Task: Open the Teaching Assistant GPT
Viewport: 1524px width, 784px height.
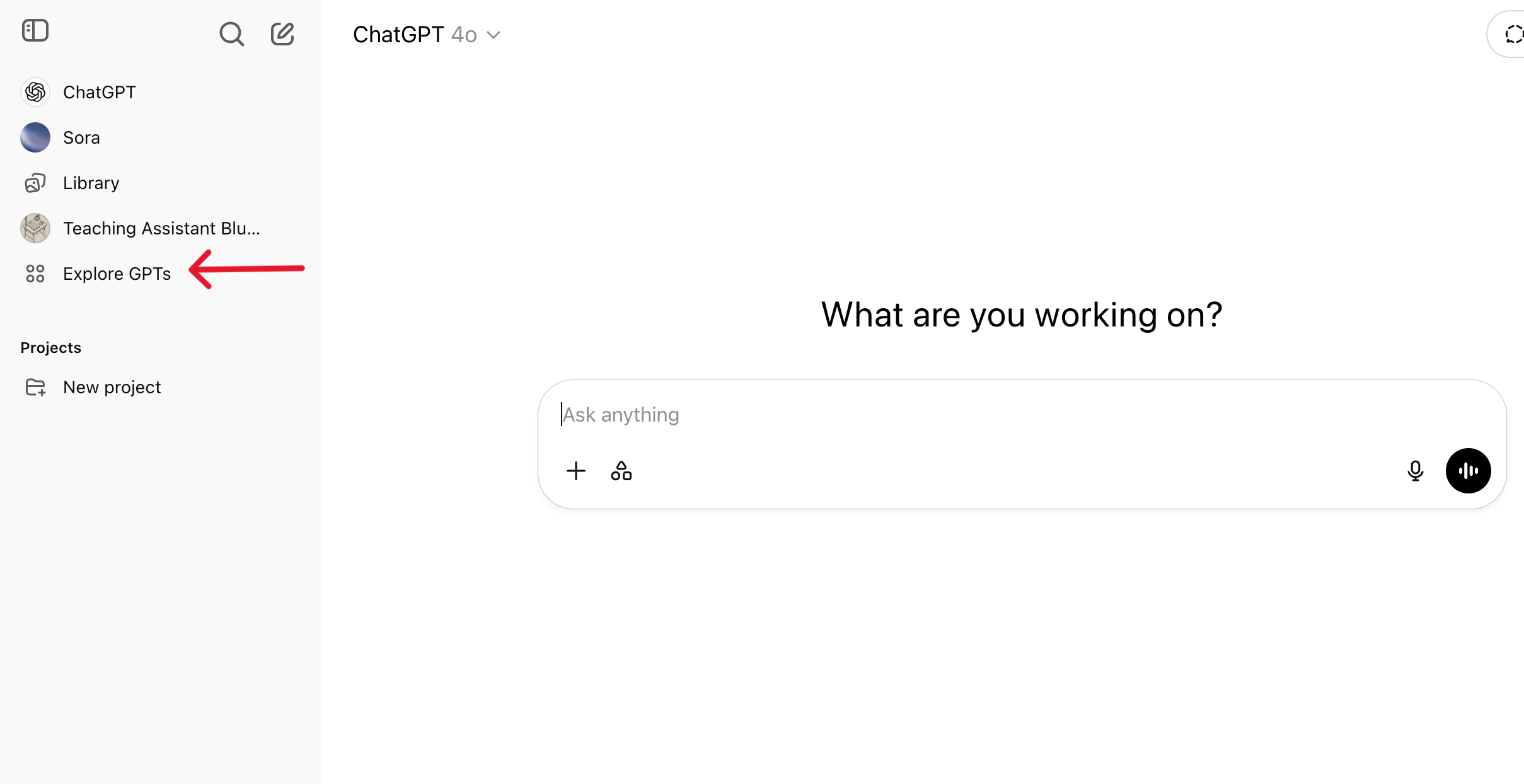Action: pos(161,229)
